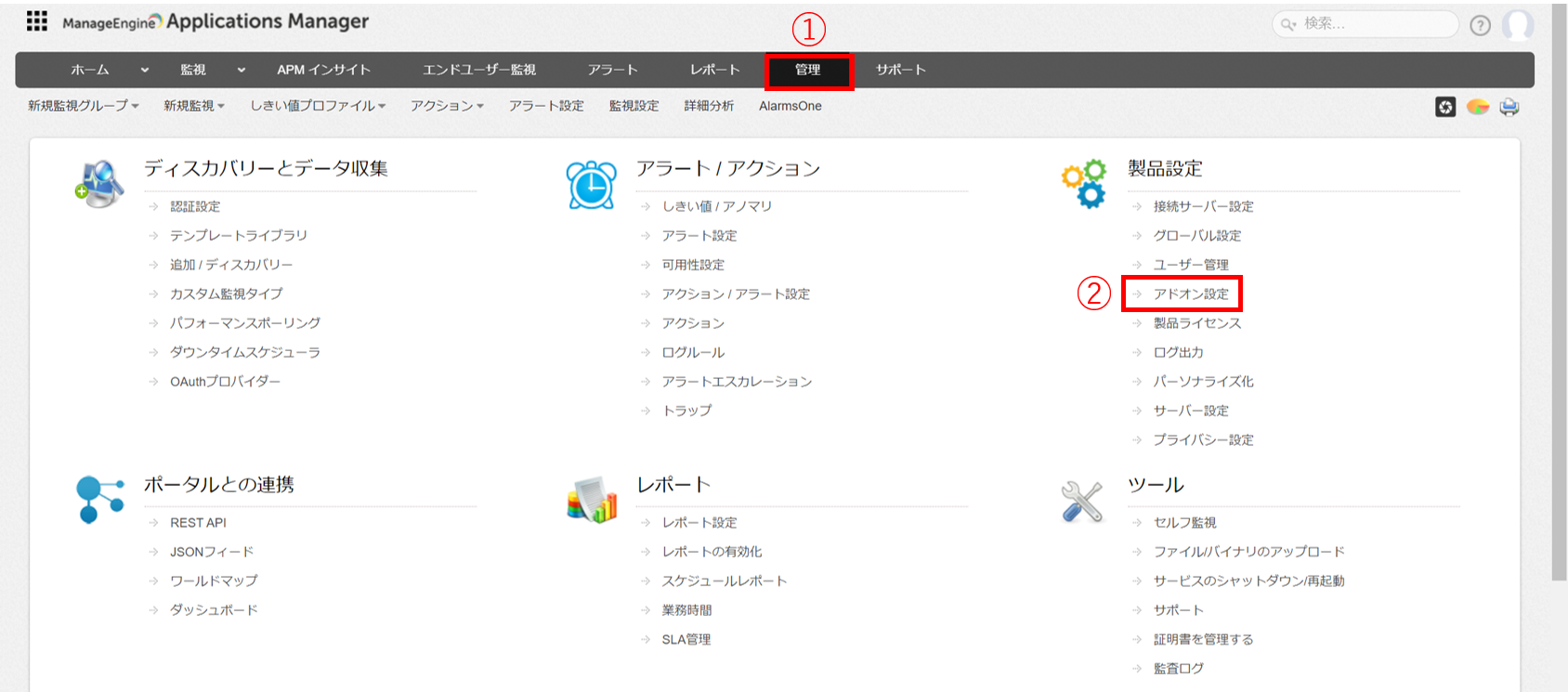The width and height of the screenshot is (1568, 692).
Task: Select the 管理 tab
Action: 808,71
